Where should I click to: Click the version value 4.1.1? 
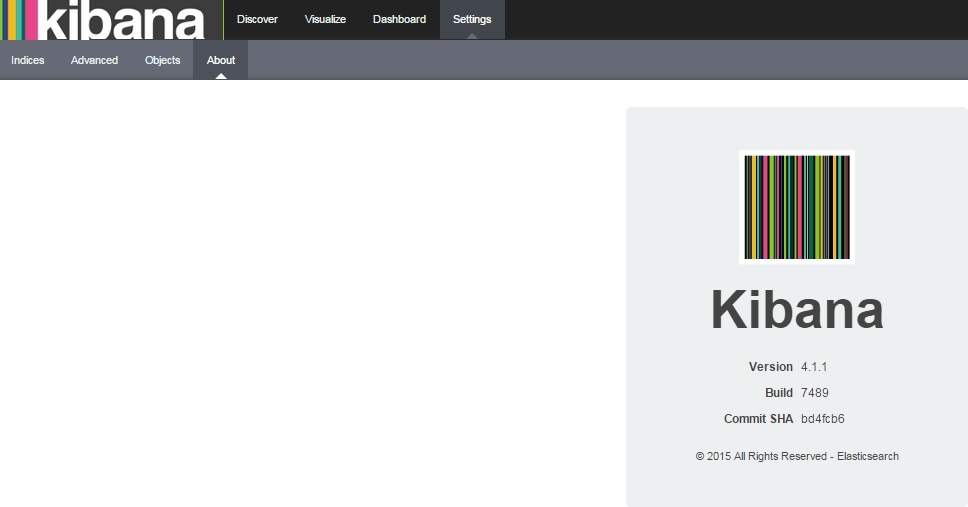pyautogui.click(x=814, y=367)
